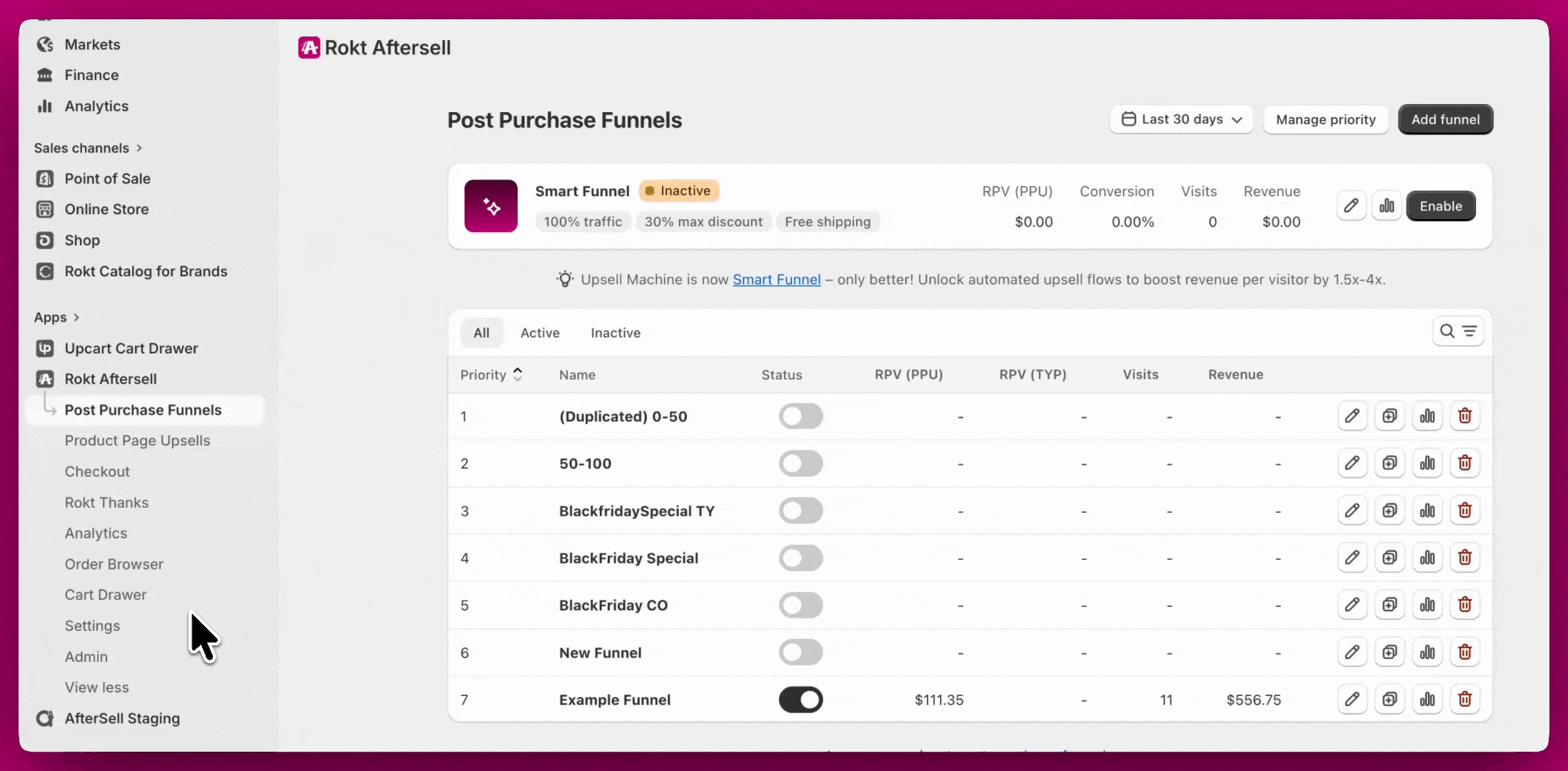The height and width of the screenshot is (771, 1568).
Task: Open the Online Store channel
Action: tap(106, 209)
